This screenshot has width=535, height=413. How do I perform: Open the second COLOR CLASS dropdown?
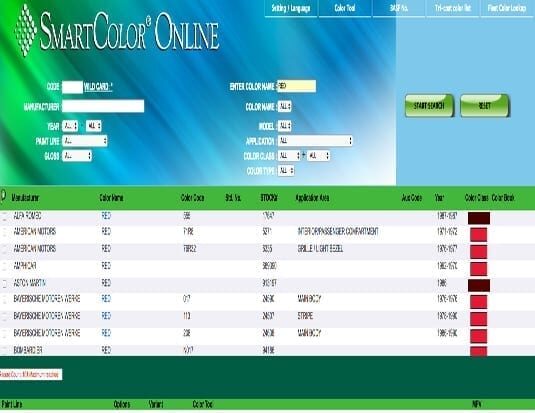click(x=318, y=156)
